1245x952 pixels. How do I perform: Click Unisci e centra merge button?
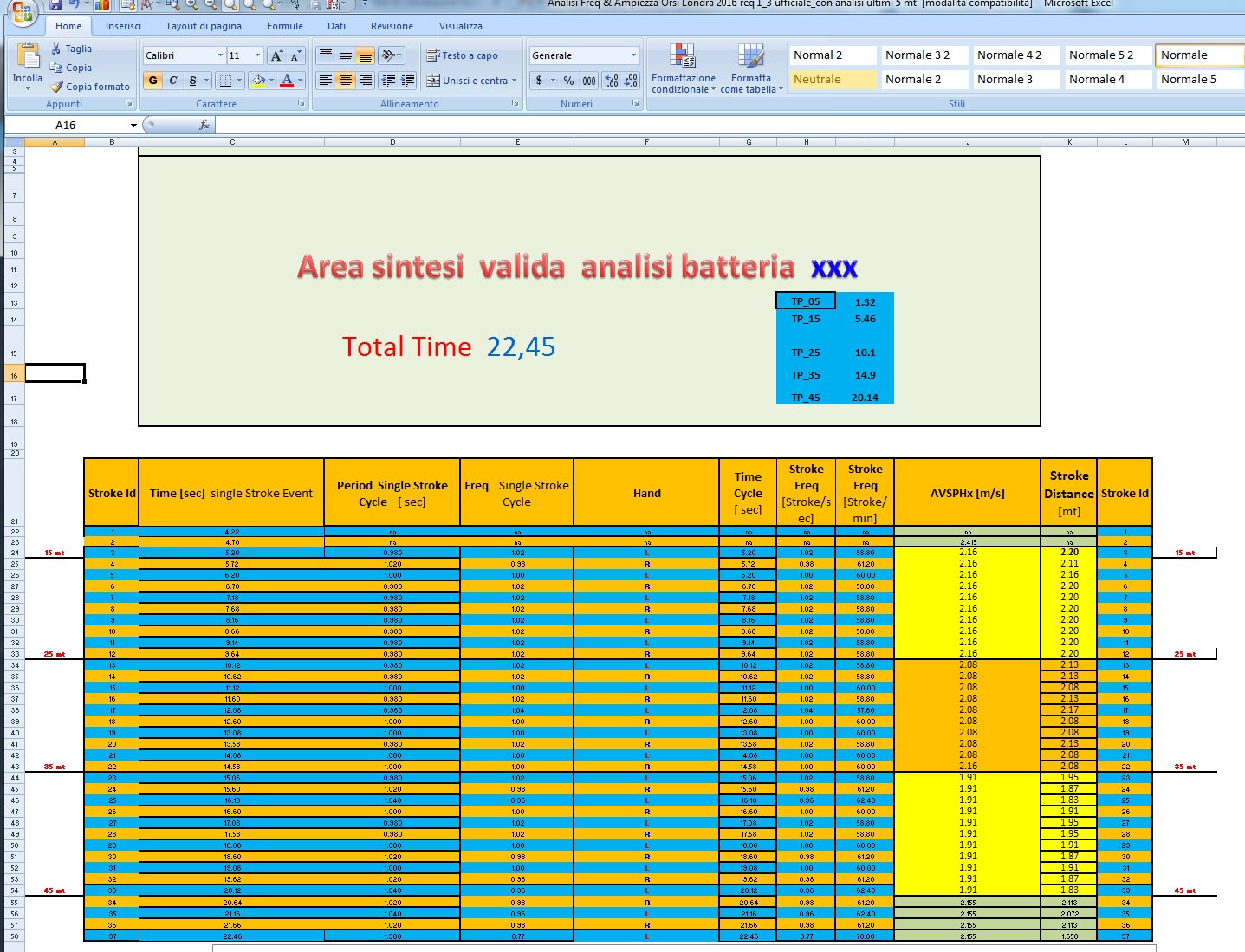(467, 81)
